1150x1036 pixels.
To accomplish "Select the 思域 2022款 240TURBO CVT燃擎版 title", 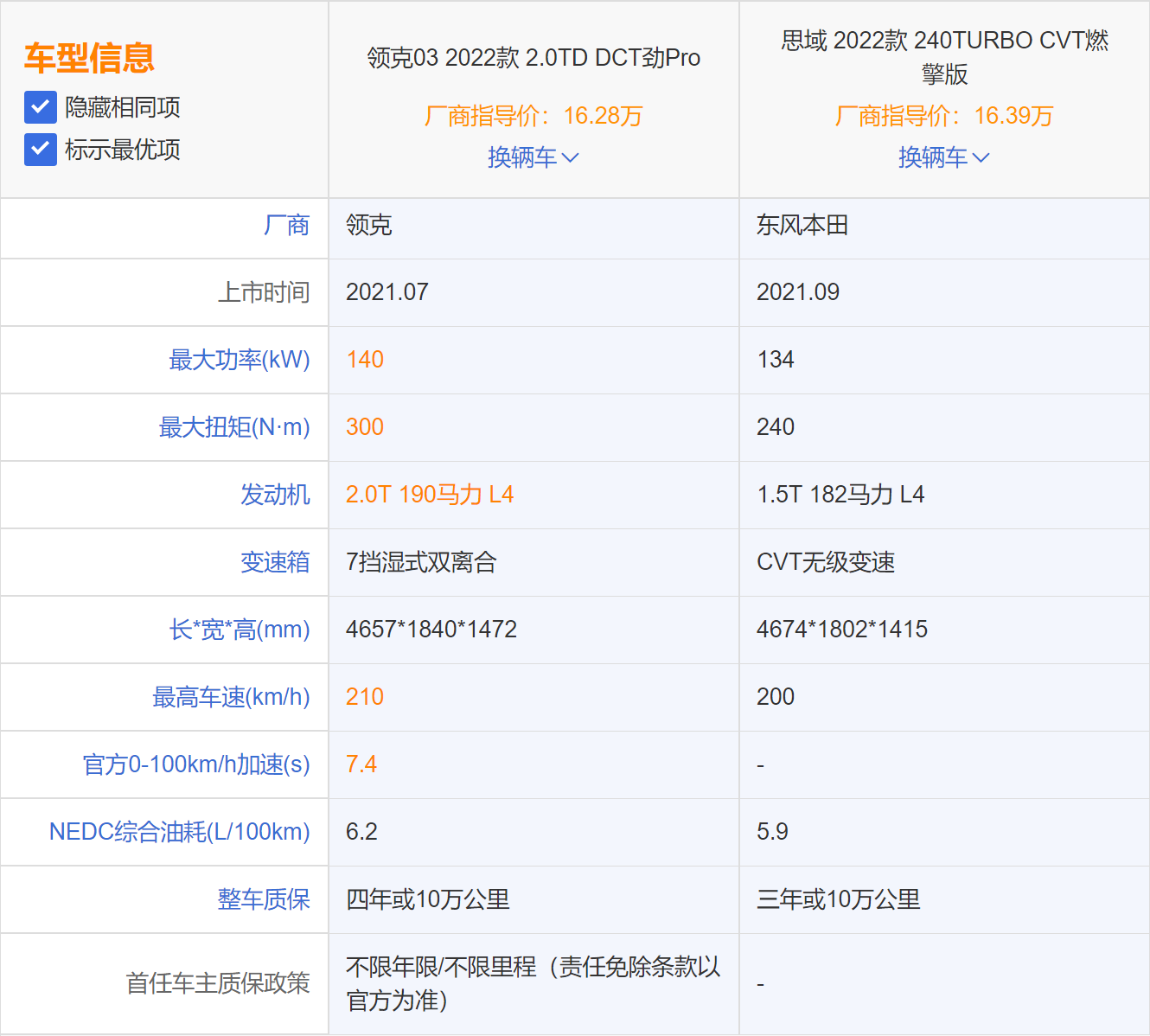I will pos(944,57).
